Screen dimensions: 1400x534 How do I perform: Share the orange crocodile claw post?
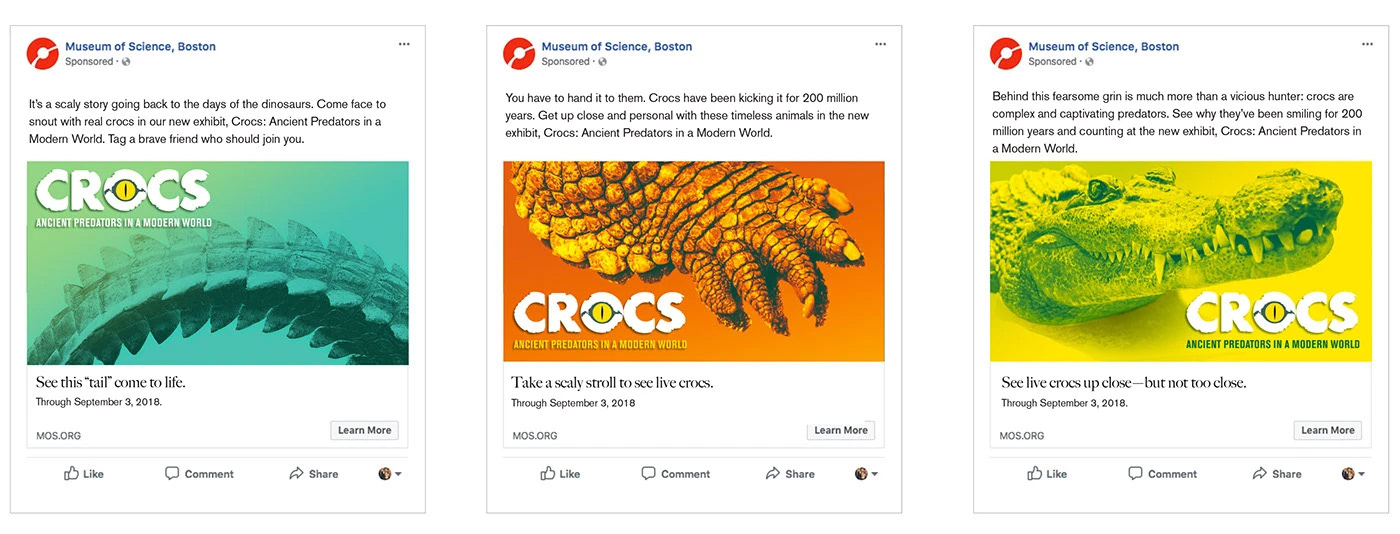790,474
